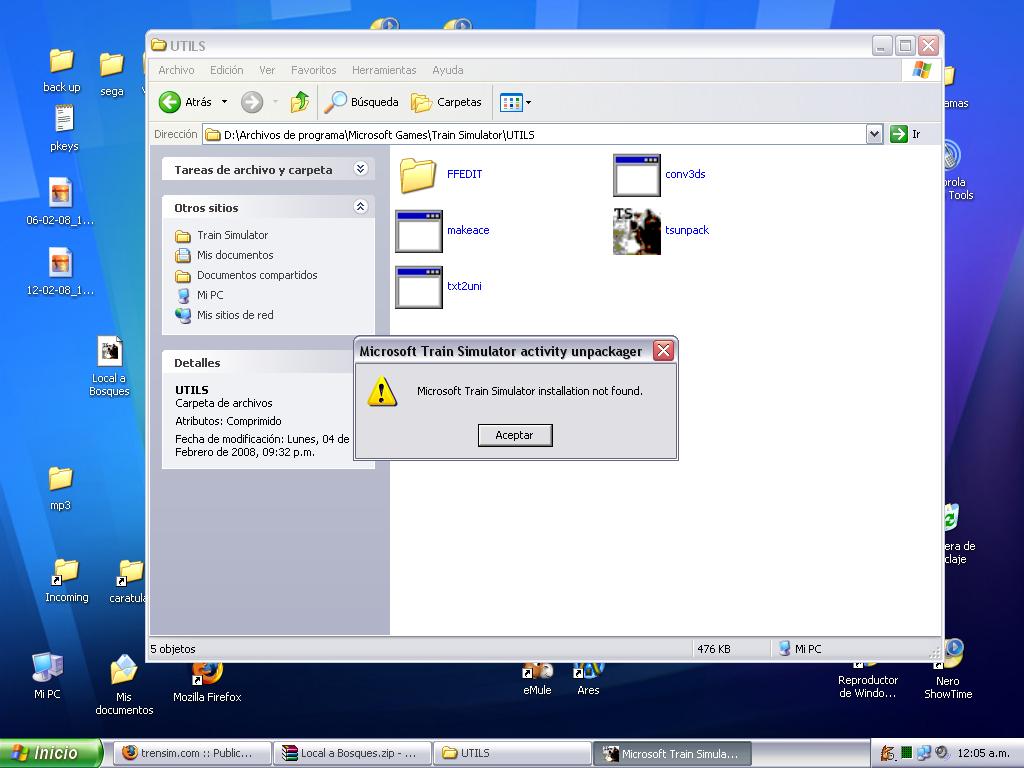Open the tsunpack program icon
Screen dimensions: 1024x768
coord(637,231)
